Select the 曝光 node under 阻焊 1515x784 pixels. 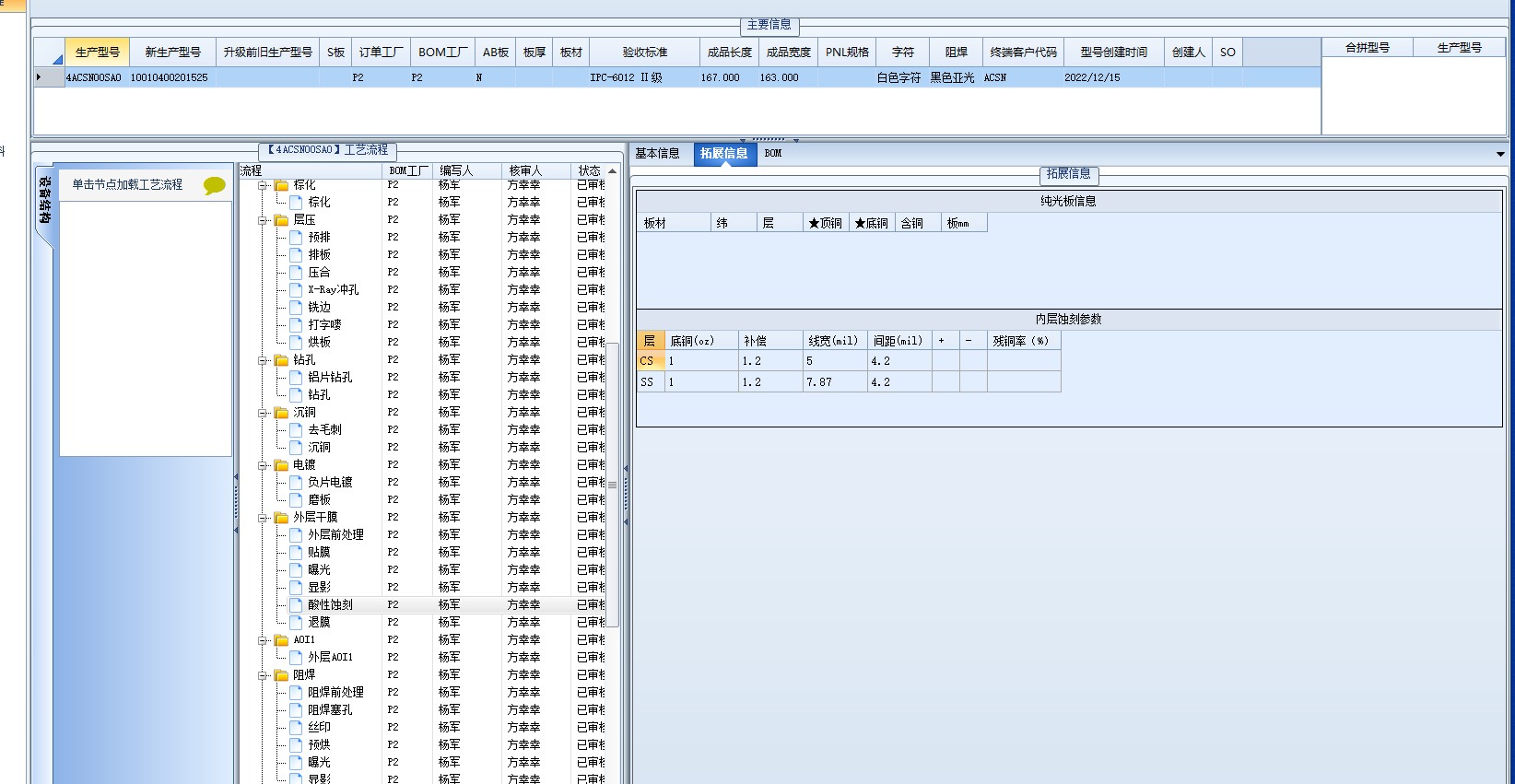319,762
